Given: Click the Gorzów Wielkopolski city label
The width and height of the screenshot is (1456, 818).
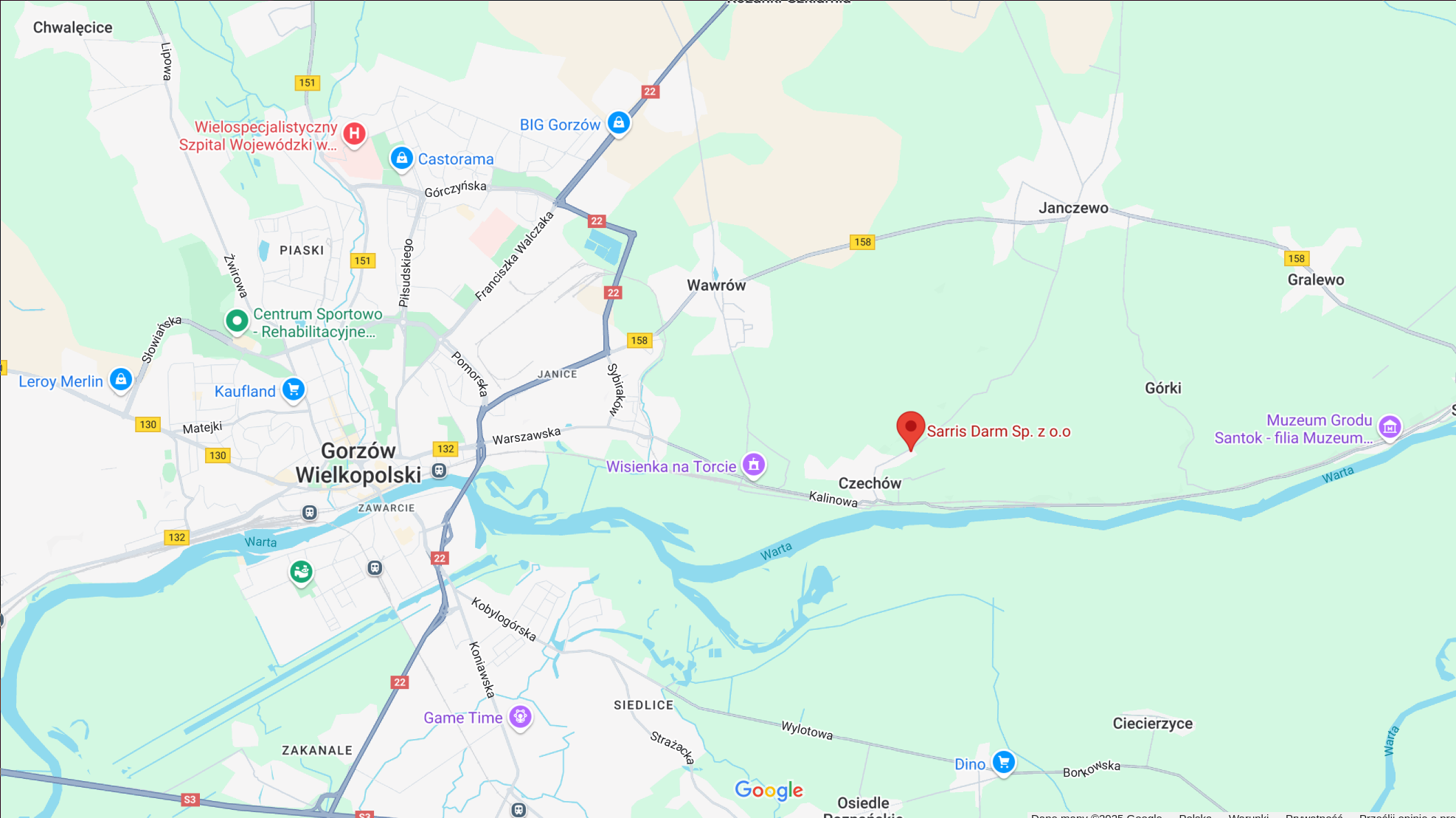Looking at the screenshot, I should (358, 462).
